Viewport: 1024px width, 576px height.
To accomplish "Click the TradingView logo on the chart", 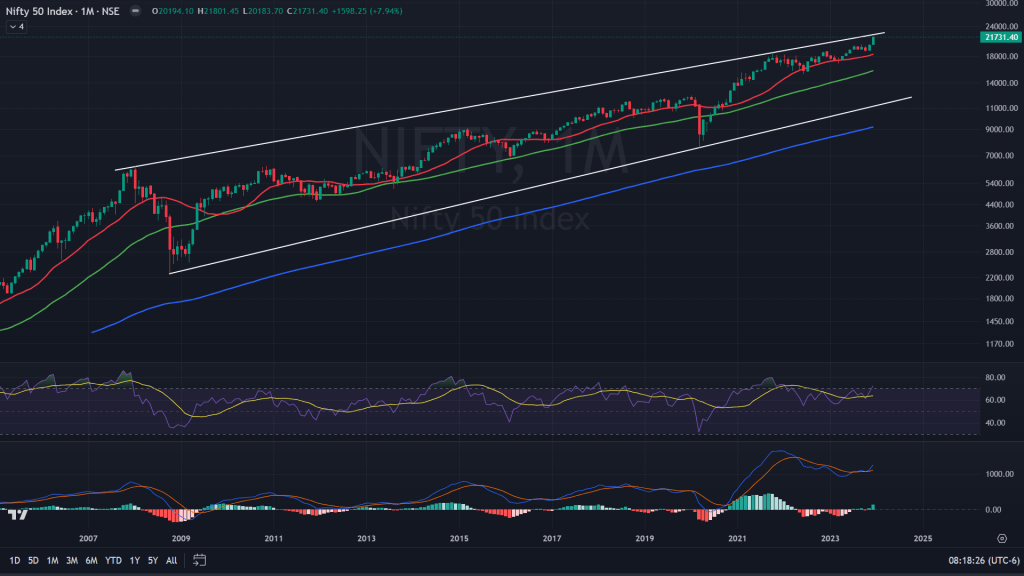I will point(17,515).
